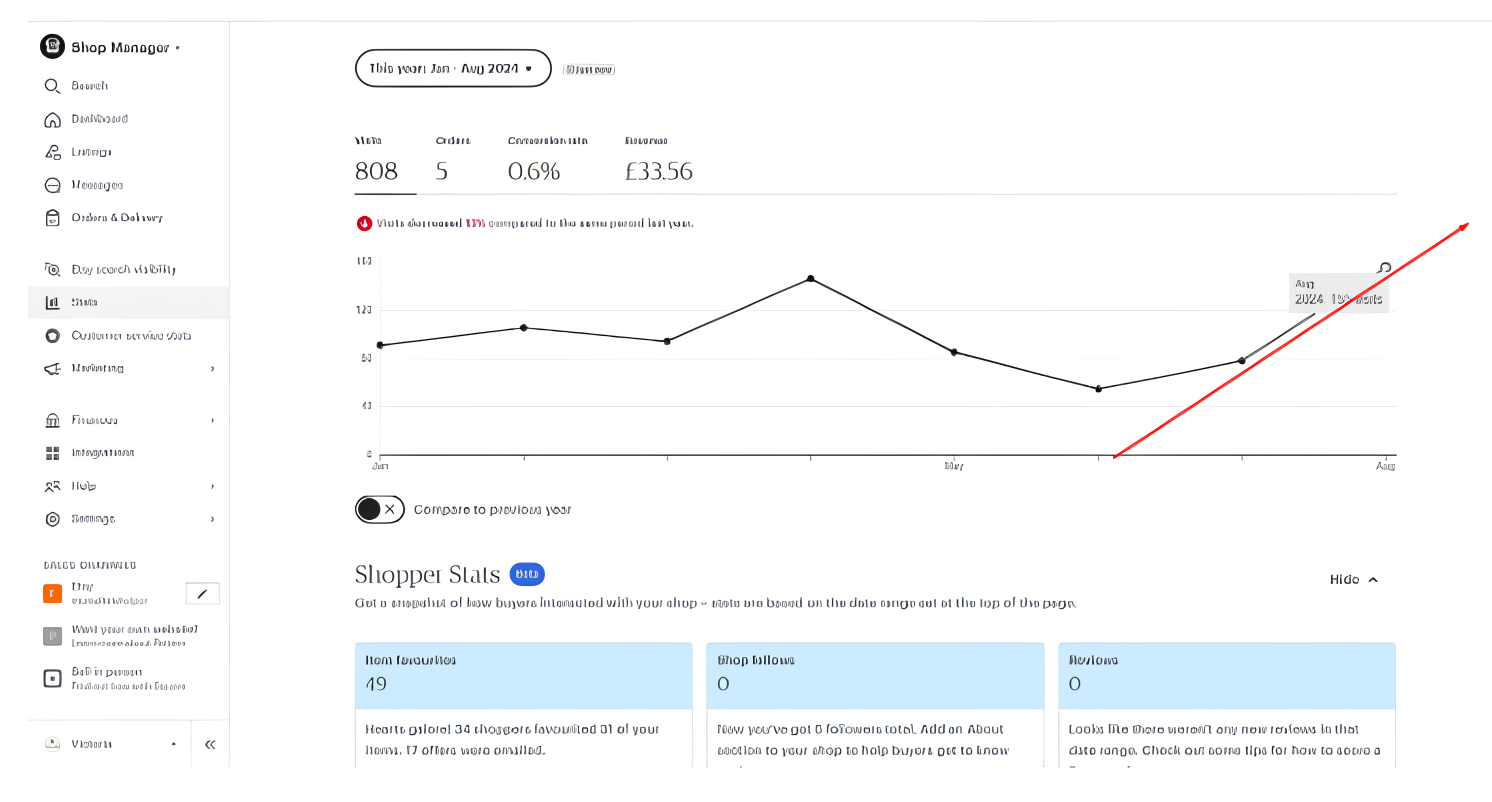Viewport: 1492px width, 802px height.
Task: Switch to the Revenue tab showing £33.56
Action: [x=658, y=161]
